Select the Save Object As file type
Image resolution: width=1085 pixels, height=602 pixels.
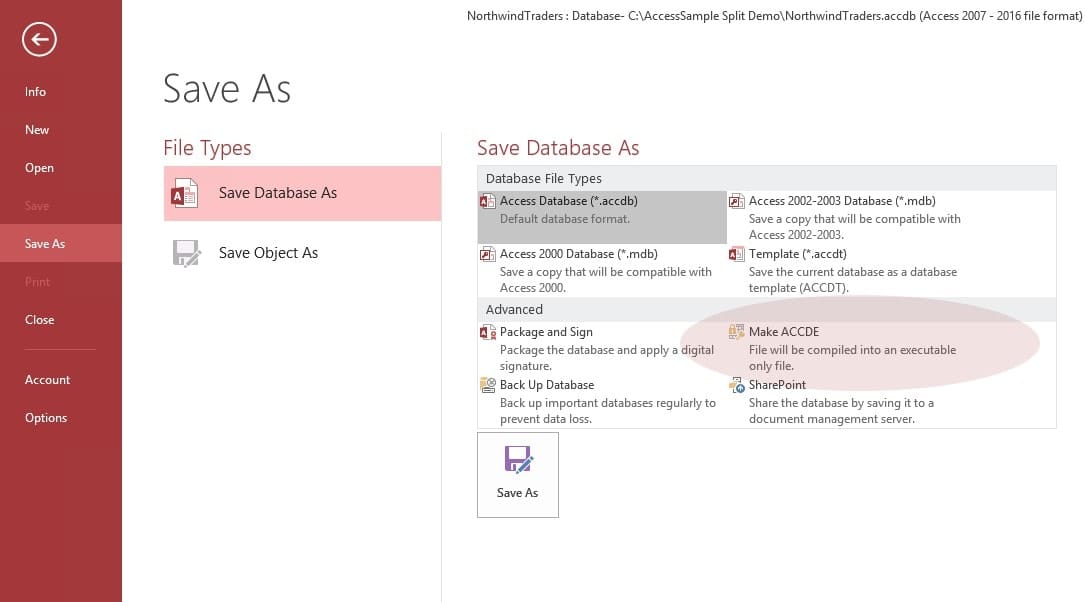(x=302, y=253)
